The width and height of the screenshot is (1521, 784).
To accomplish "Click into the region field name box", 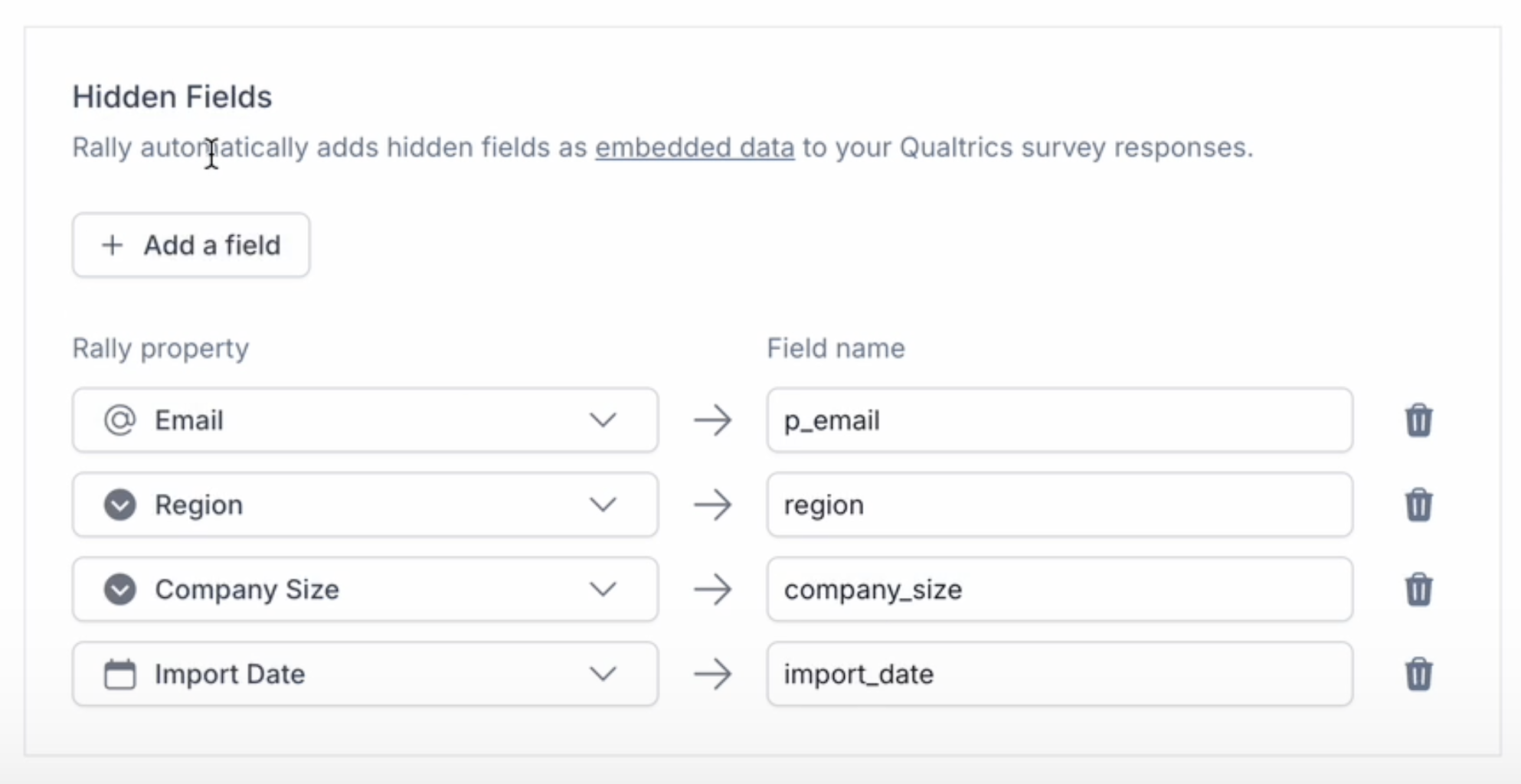I will [x=1059, y=505].
